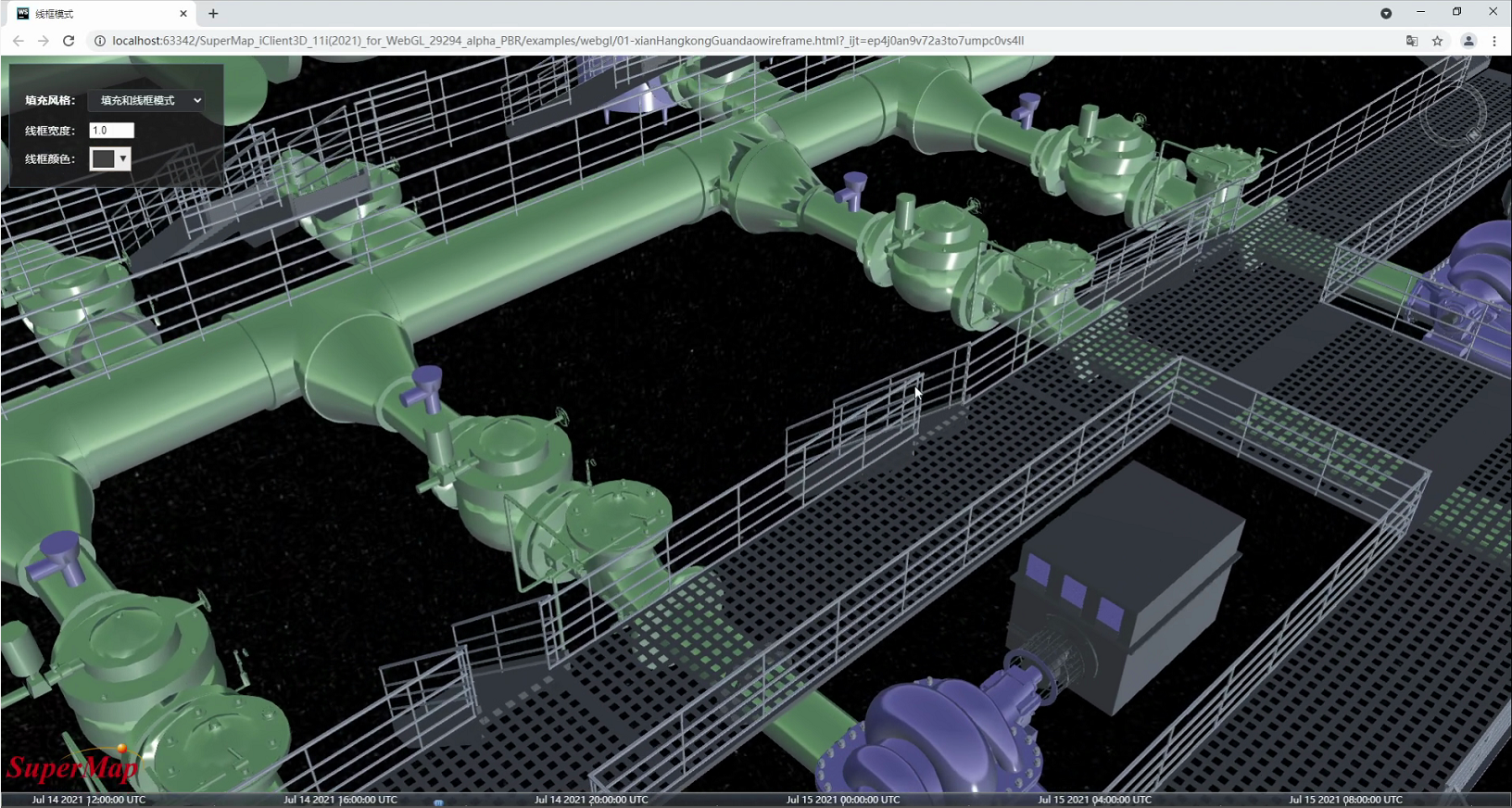Screen dimensions: 1512x808
Task: Open the tab search dropdown in title bar
Action: 1386,13
